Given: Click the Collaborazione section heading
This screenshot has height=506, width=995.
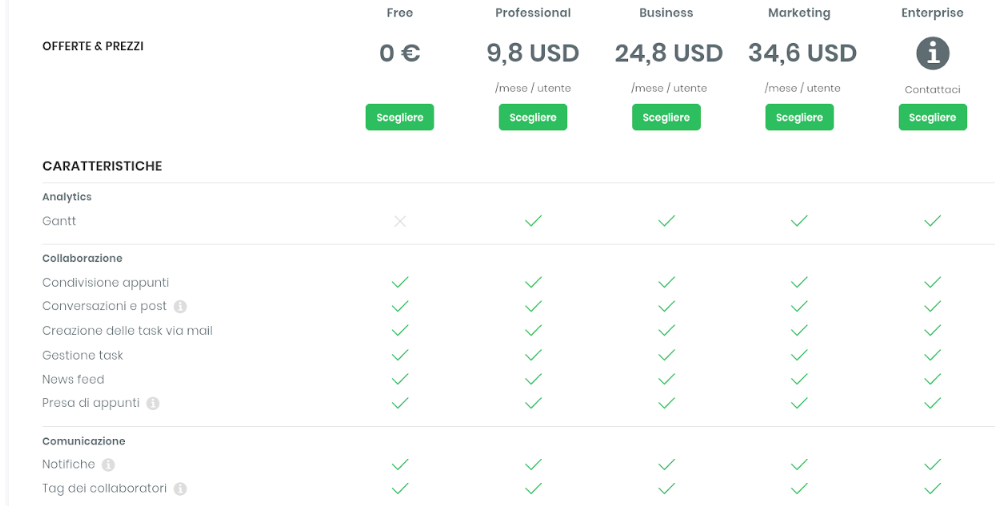Looking at the screenshot, I should click(82, 258).
